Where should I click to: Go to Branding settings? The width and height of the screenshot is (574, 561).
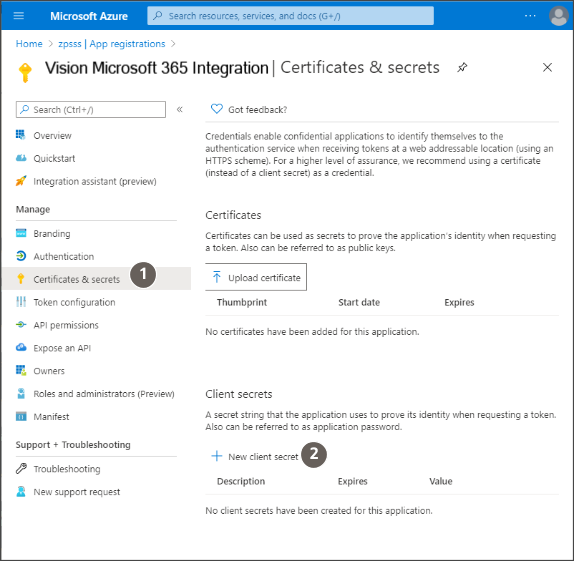[52, 234]
